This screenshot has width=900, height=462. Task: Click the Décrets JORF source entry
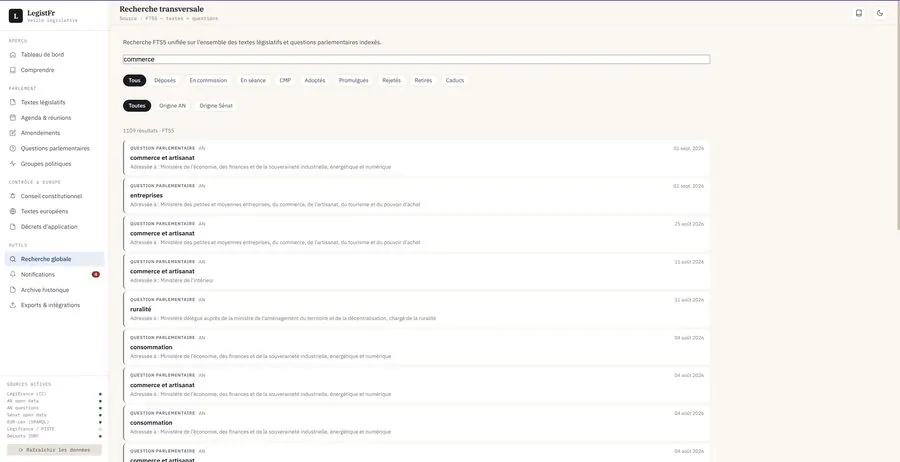coord(55,436)
